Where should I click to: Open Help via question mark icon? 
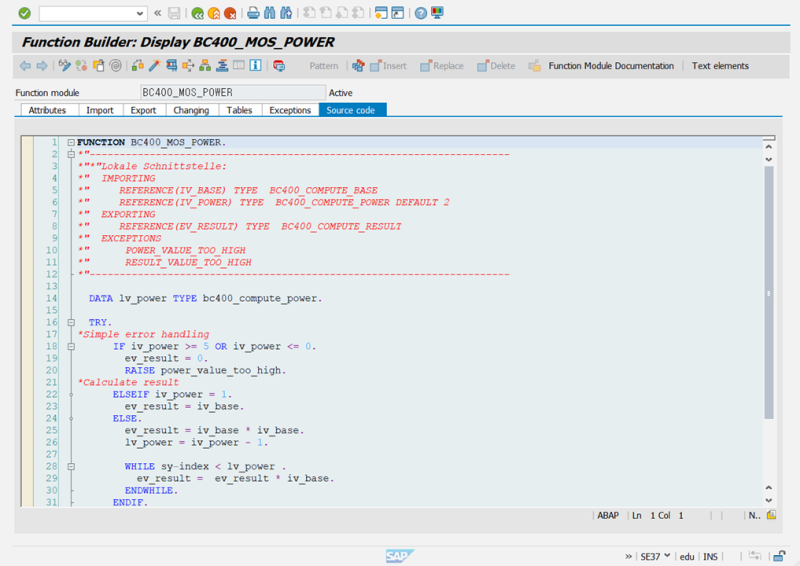tap(420, 13)
